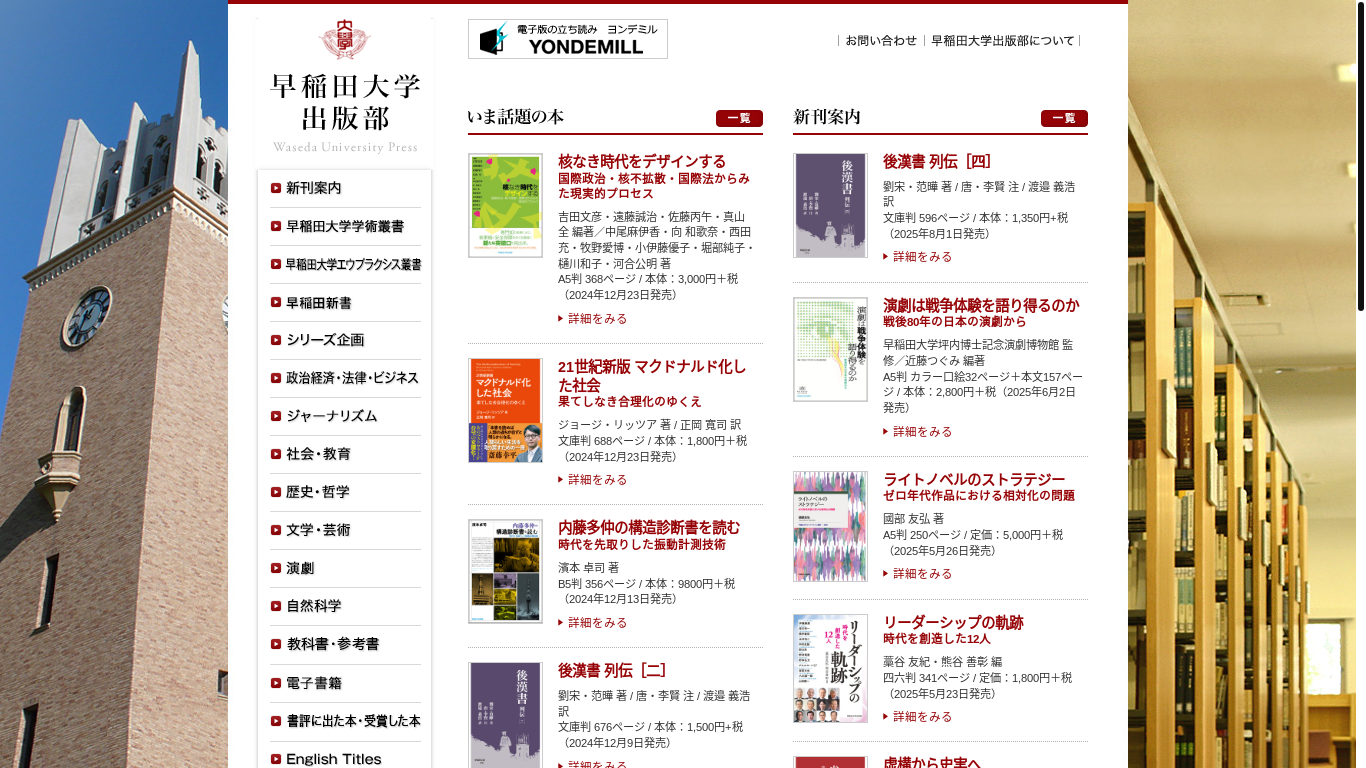The width and height of the screenshot is (1366, 768).
Task: Click 詳細をみる under リーダーシップの軌跡
Action: tap(918, 717)
